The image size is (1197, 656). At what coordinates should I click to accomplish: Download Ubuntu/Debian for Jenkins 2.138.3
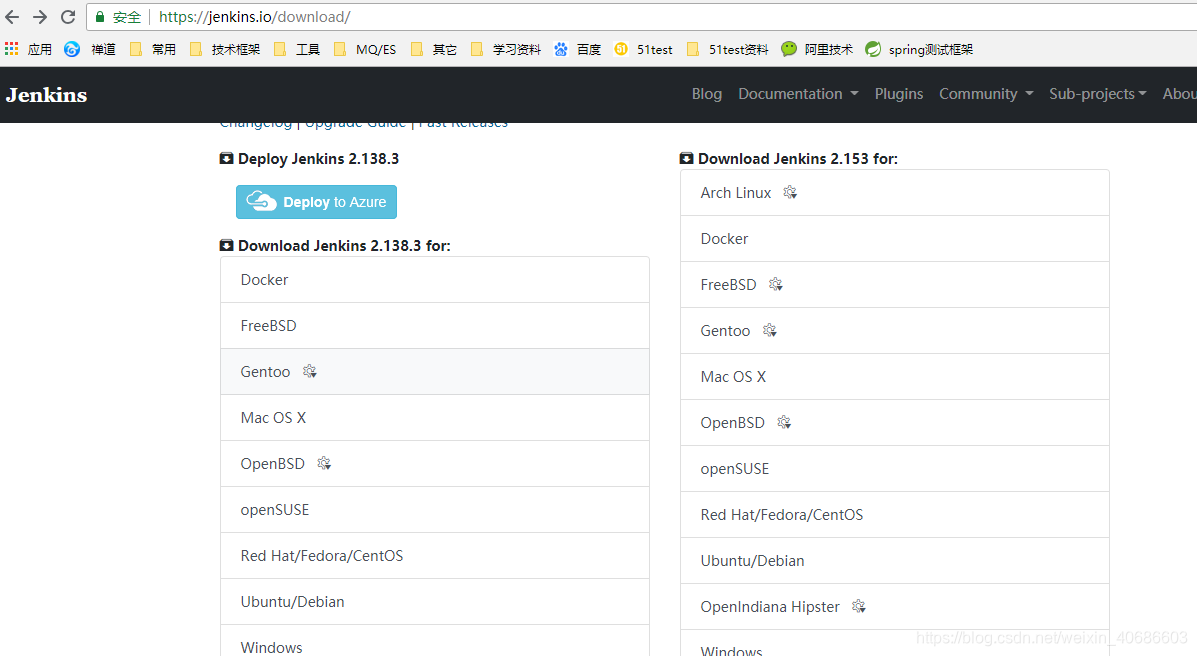[x=435, y=602]
